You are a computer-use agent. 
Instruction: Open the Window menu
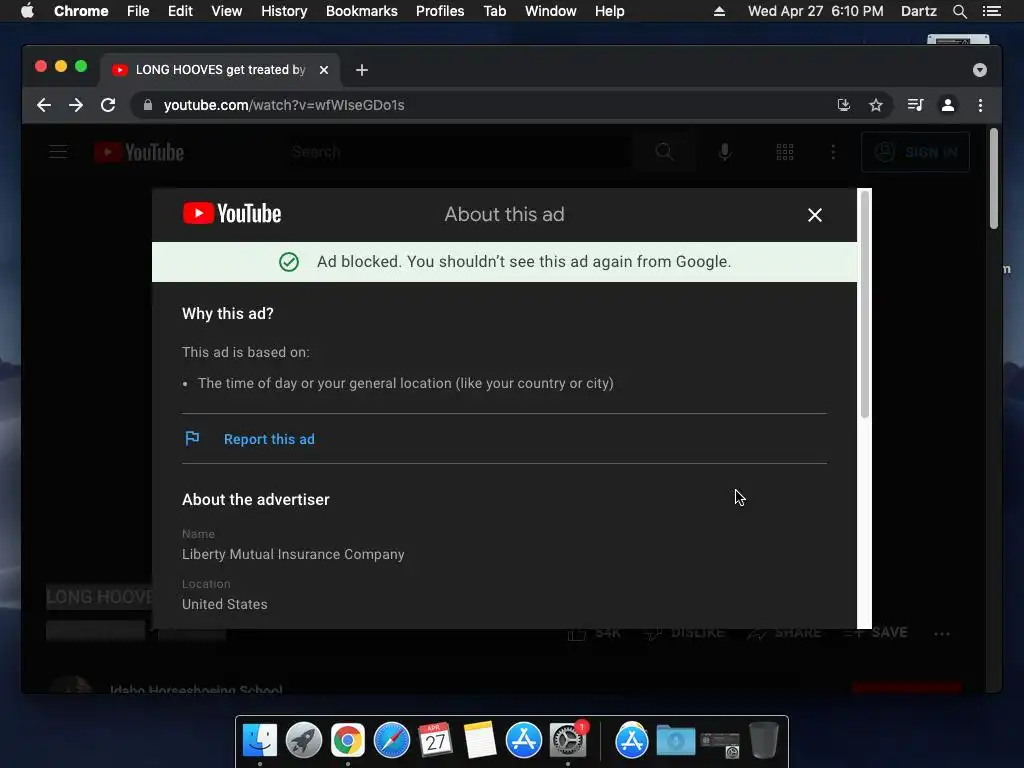tap(551, 11)
